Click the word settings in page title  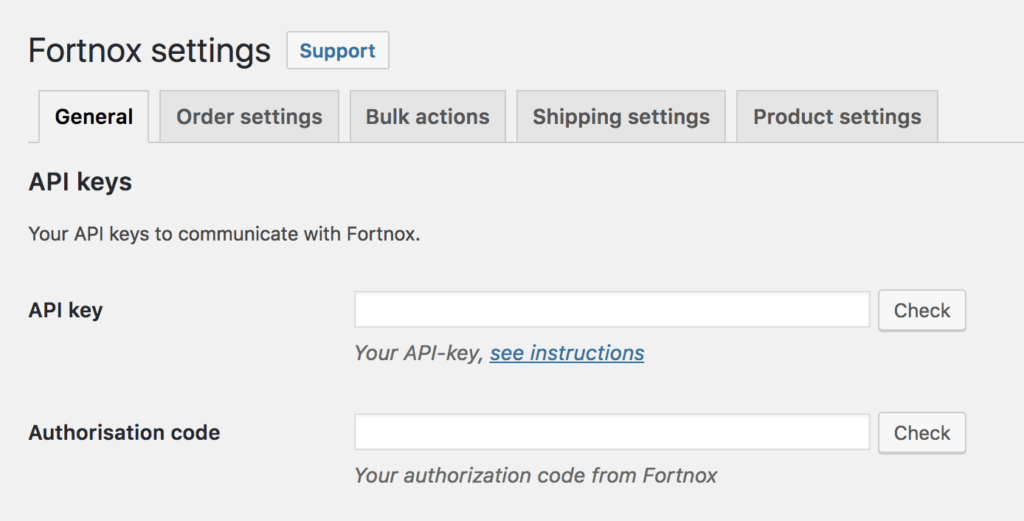point(210,51)
